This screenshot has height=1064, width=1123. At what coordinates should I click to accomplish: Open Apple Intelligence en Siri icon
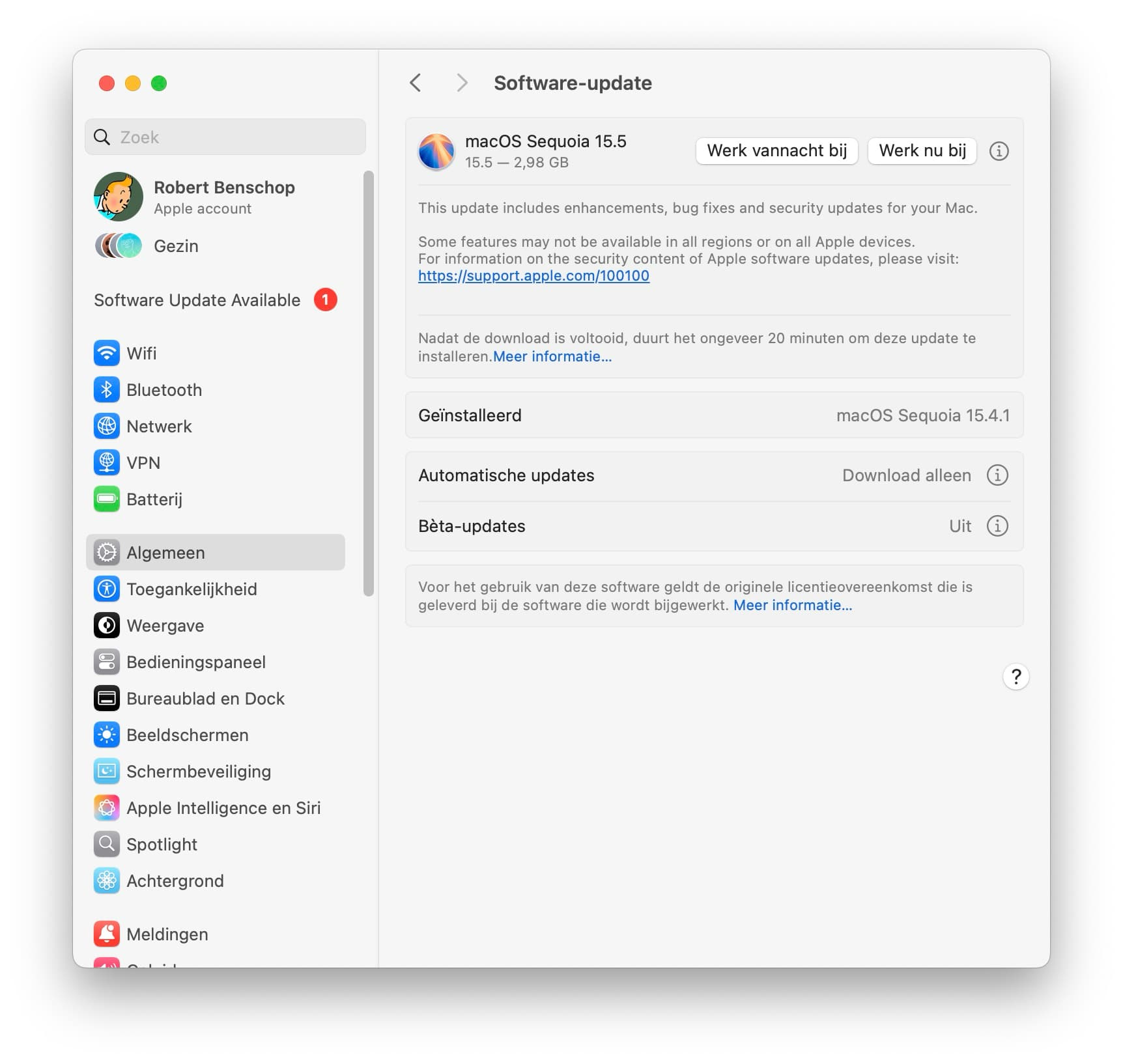click(x=107, y=808)
